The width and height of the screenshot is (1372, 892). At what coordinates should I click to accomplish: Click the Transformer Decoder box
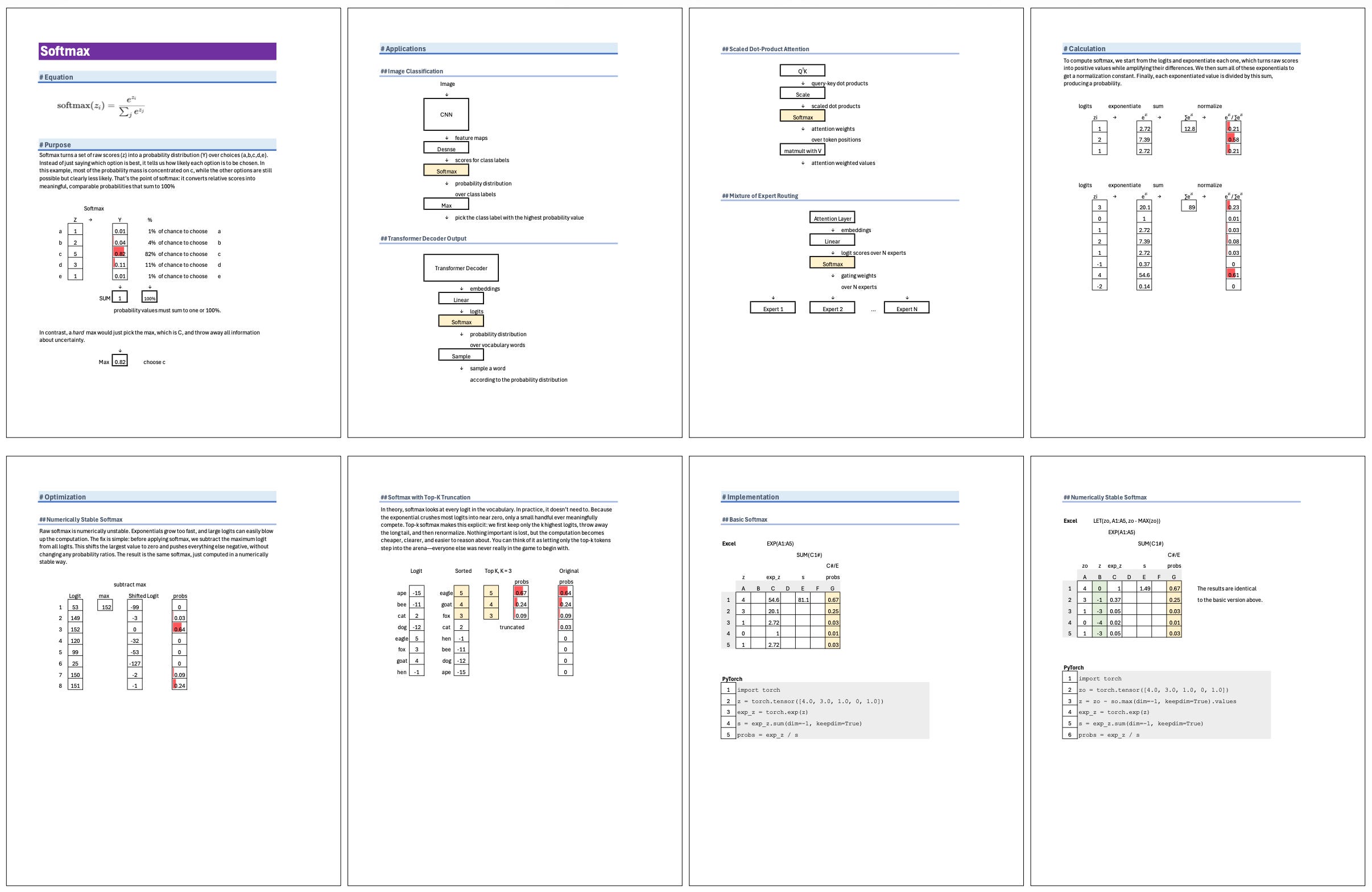pyautogui.click(x=461, y=268)
